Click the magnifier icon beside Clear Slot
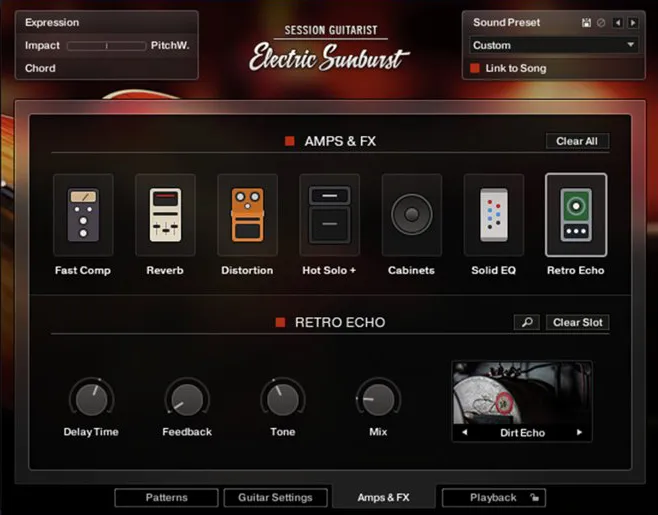 click(527, 322)
